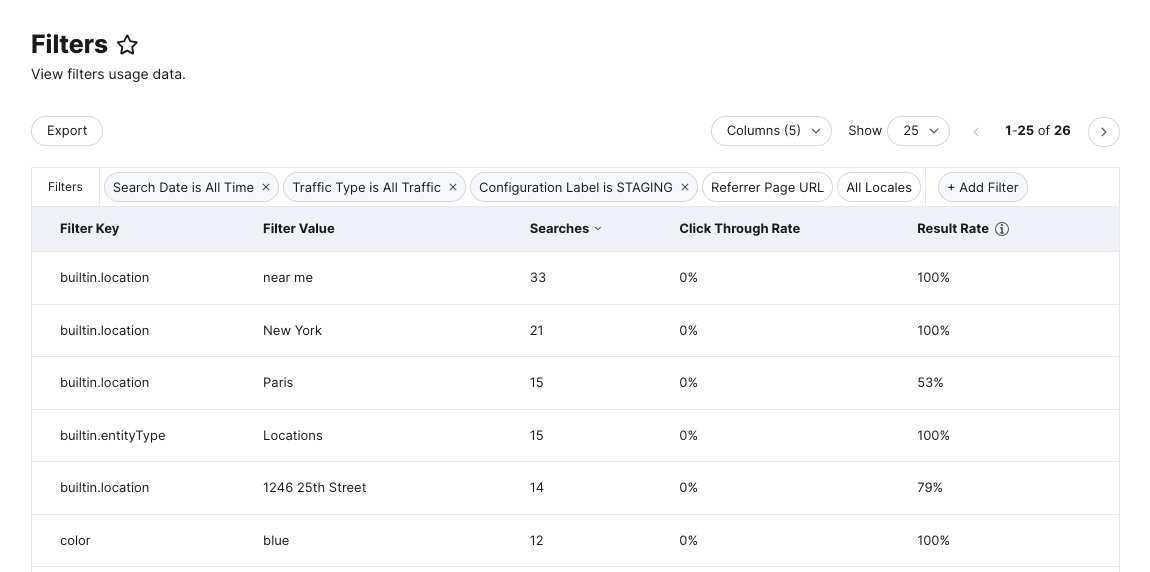Click builtin.location key in New York row
The image size is (1150, 572).
click(x=104, y=331)
